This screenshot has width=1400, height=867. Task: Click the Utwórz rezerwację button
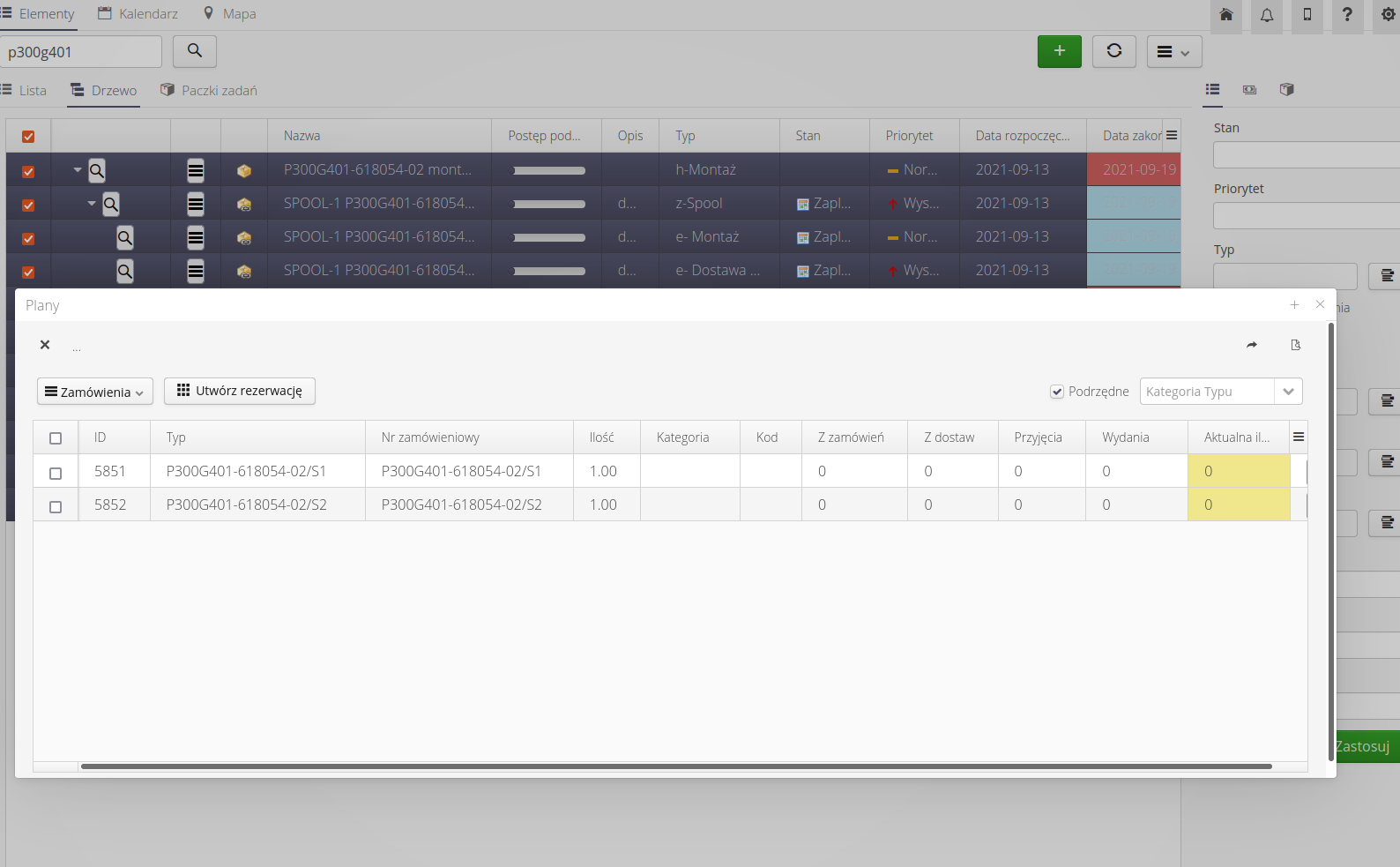[x=240, y=391]
